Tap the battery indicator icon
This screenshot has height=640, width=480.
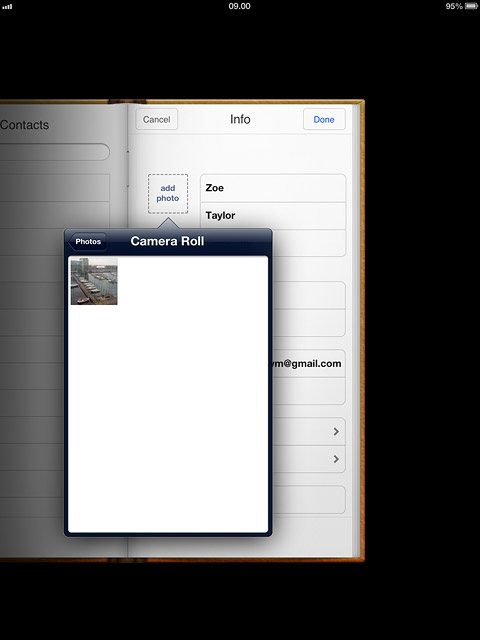point(471,6)
